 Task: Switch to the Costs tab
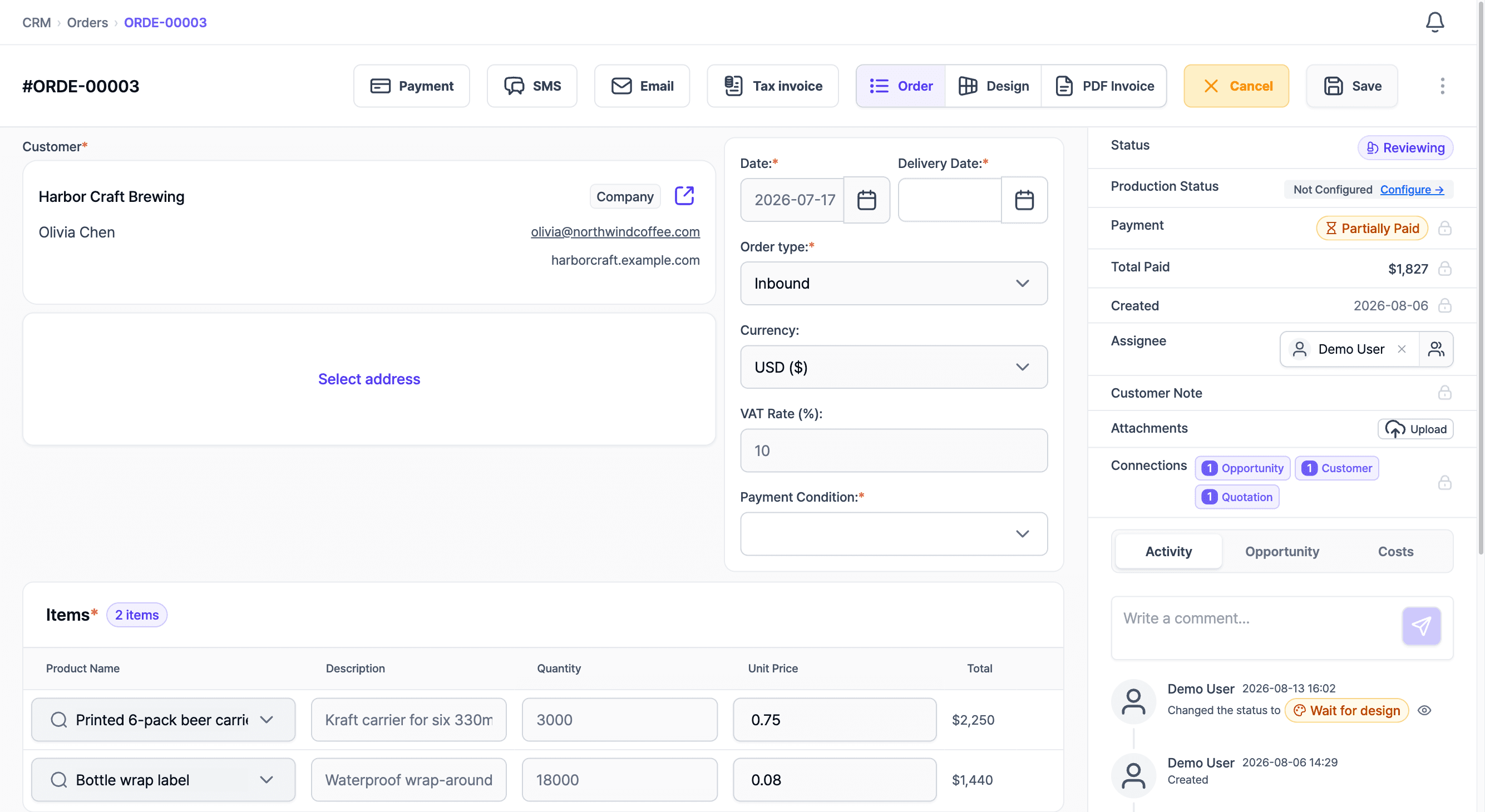tap(1395, 552)
